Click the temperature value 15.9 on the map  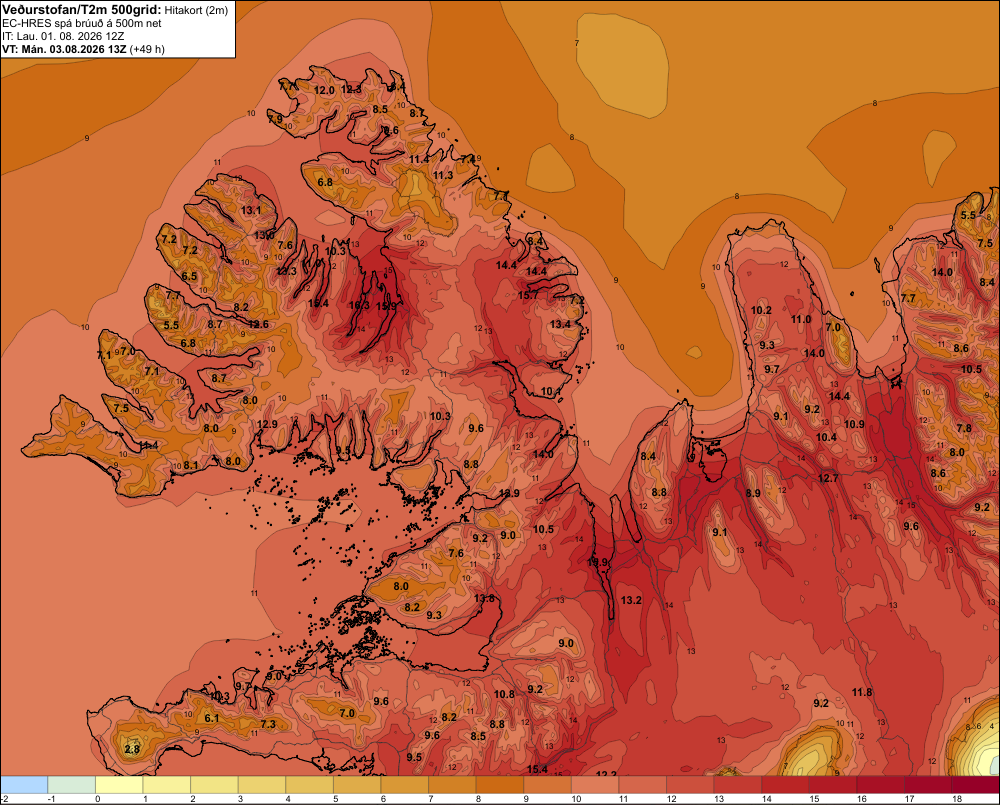pos(386,306)
